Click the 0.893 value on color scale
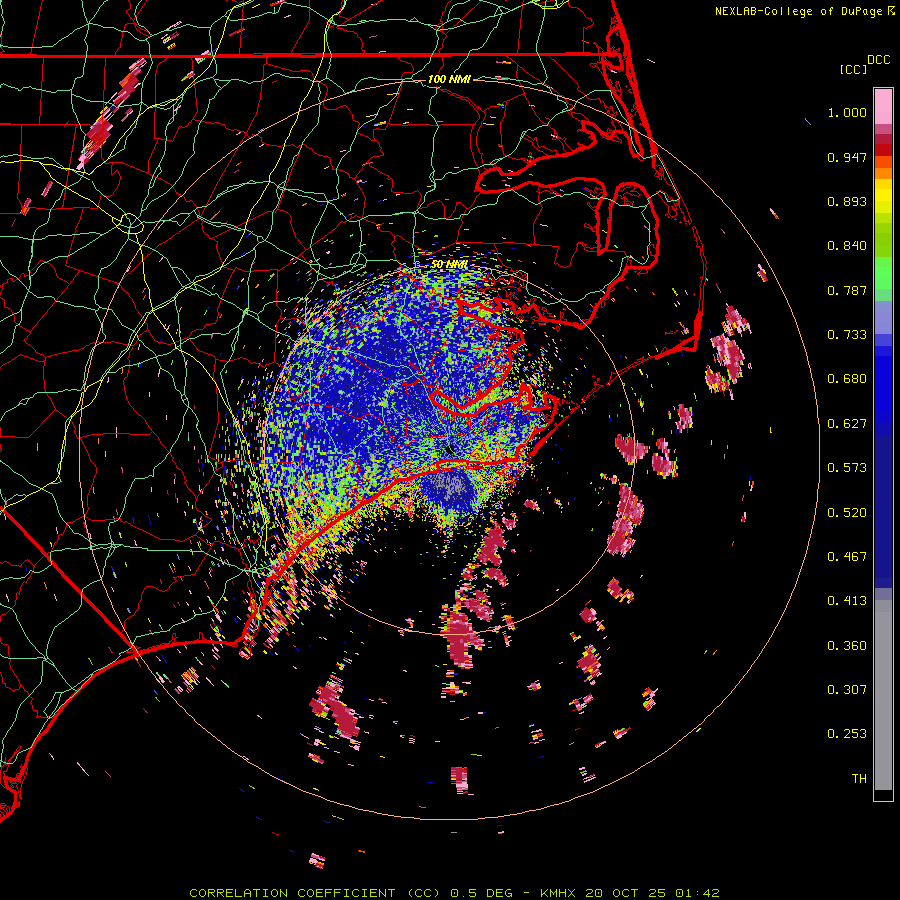The image size is (900, 900). [x=847, y=201]
